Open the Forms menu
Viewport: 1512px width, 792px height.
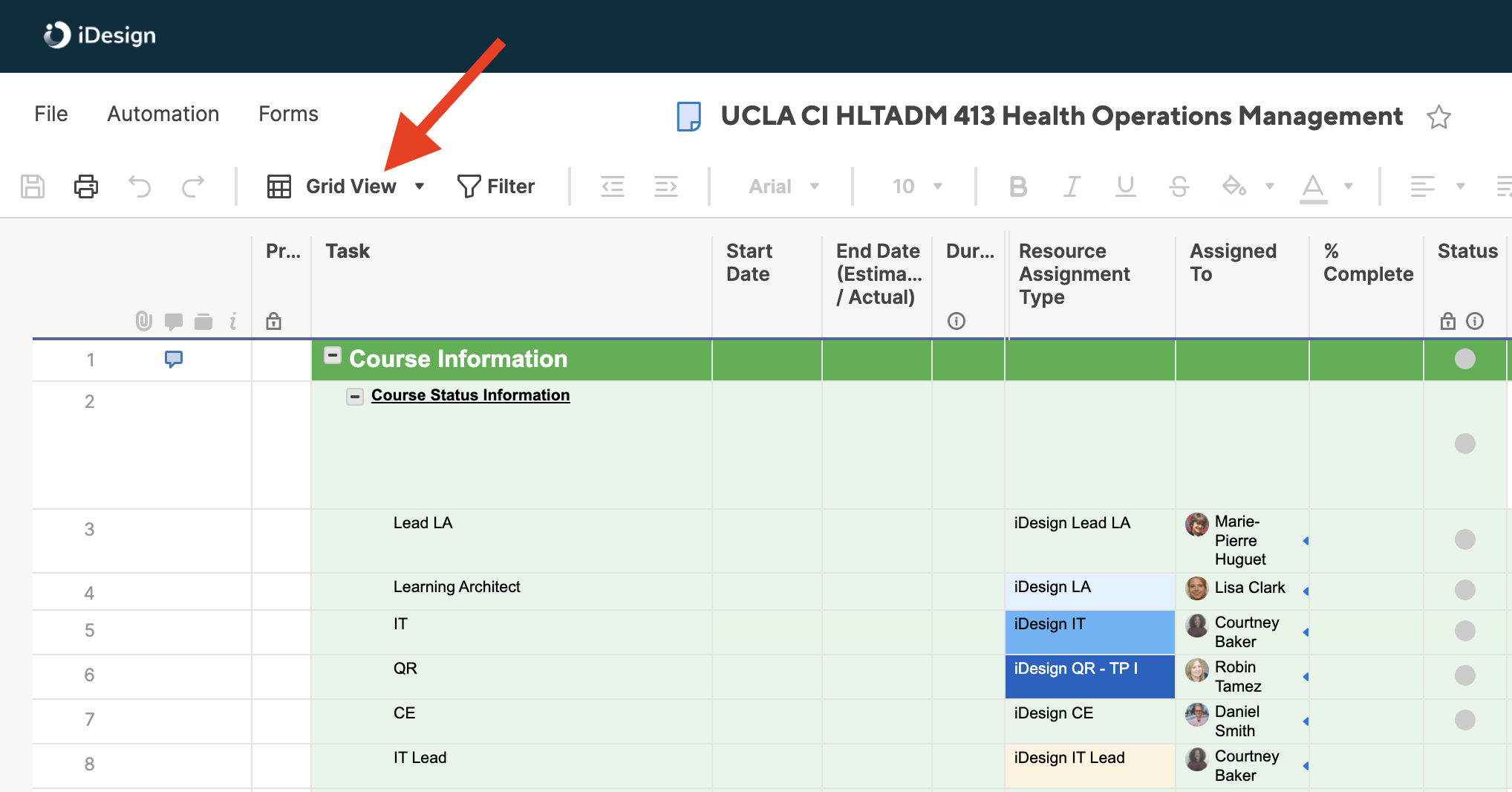(288, 114)
